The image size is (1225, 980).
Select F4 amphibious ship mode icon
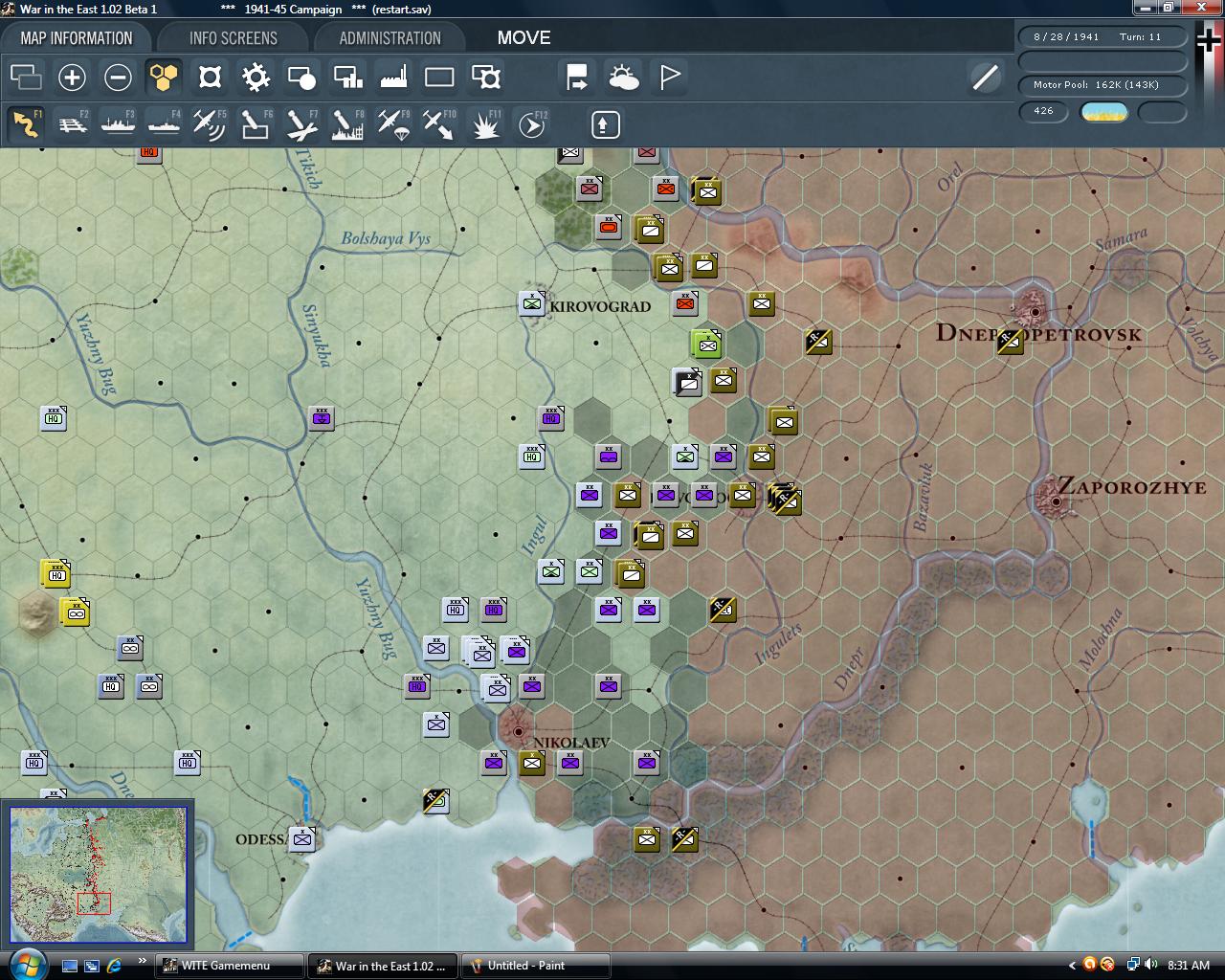[164, 124]
